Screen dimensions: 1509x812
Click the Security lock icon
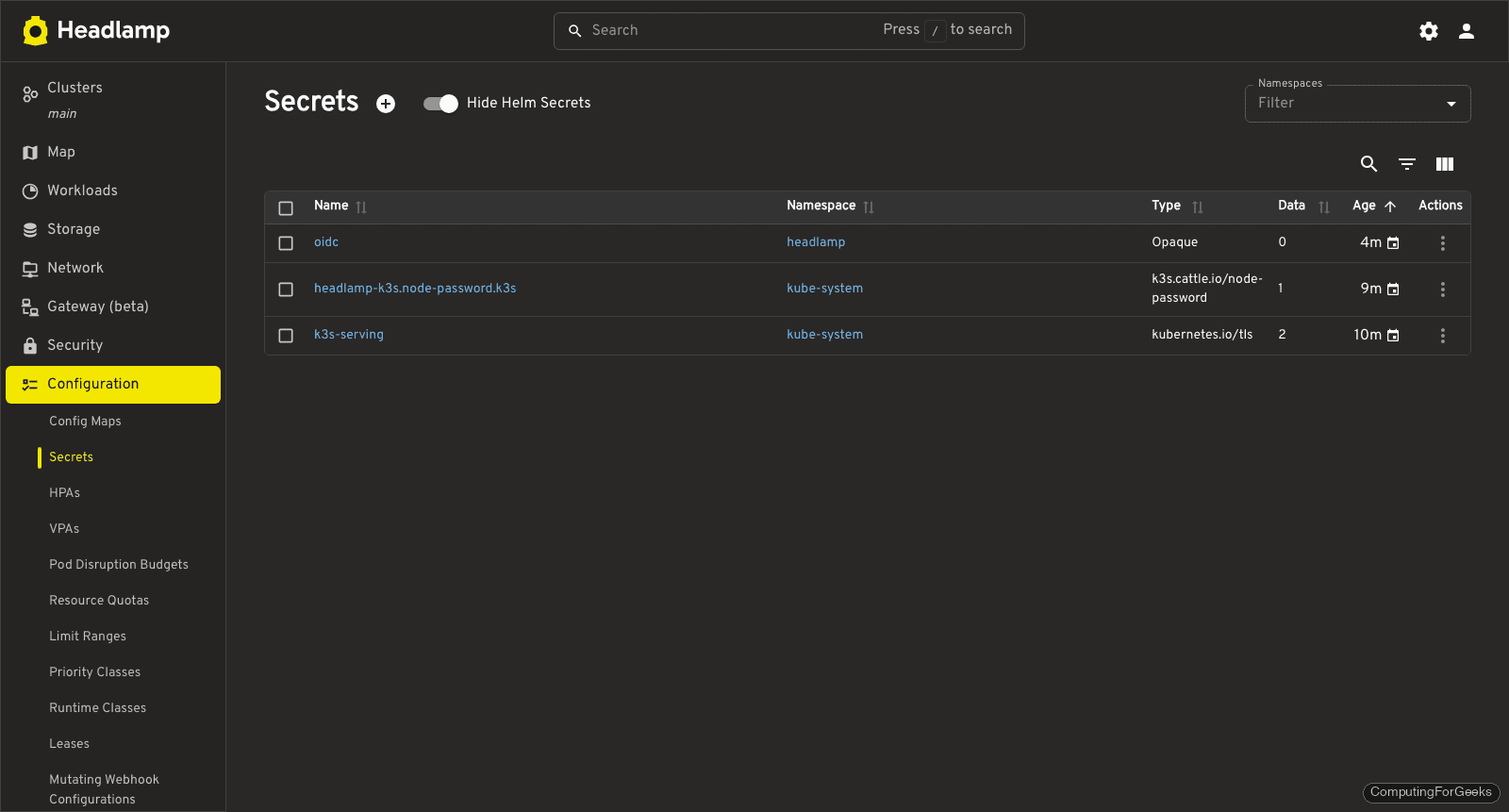(x=30, y=346)
